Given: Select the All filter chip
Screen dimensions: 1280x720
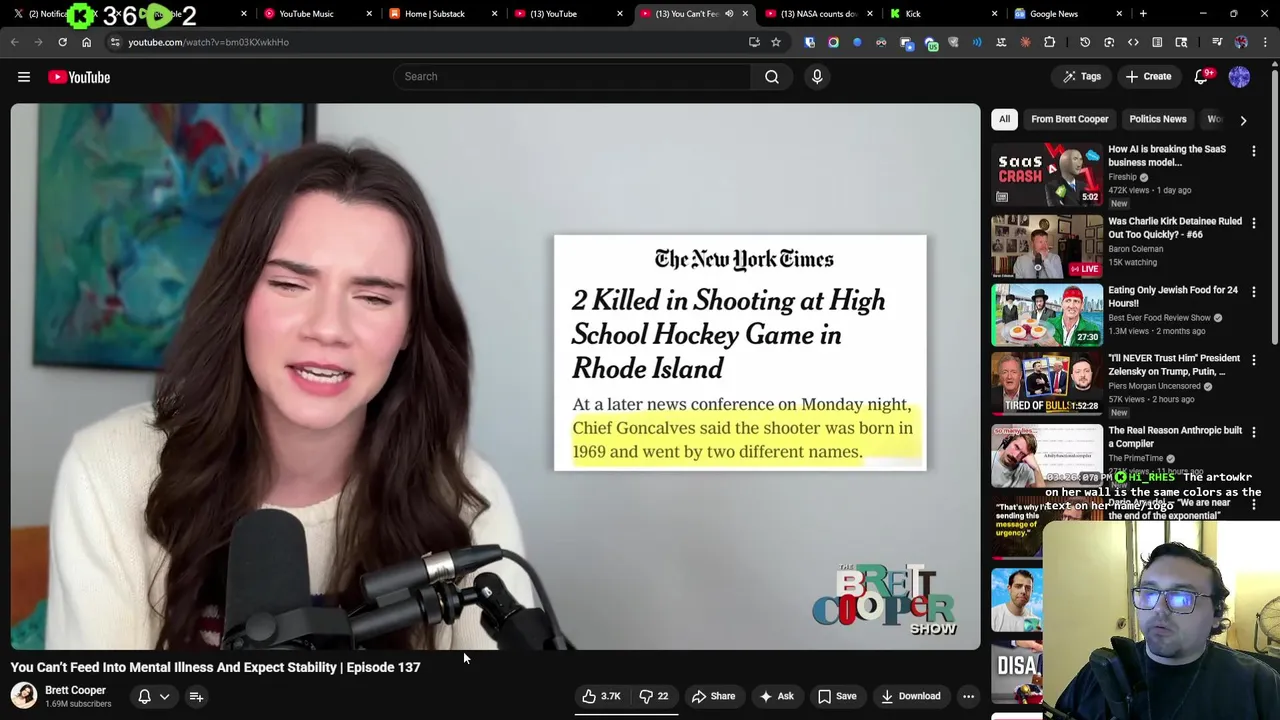Looking at the screenshot, I should 1004,119.
